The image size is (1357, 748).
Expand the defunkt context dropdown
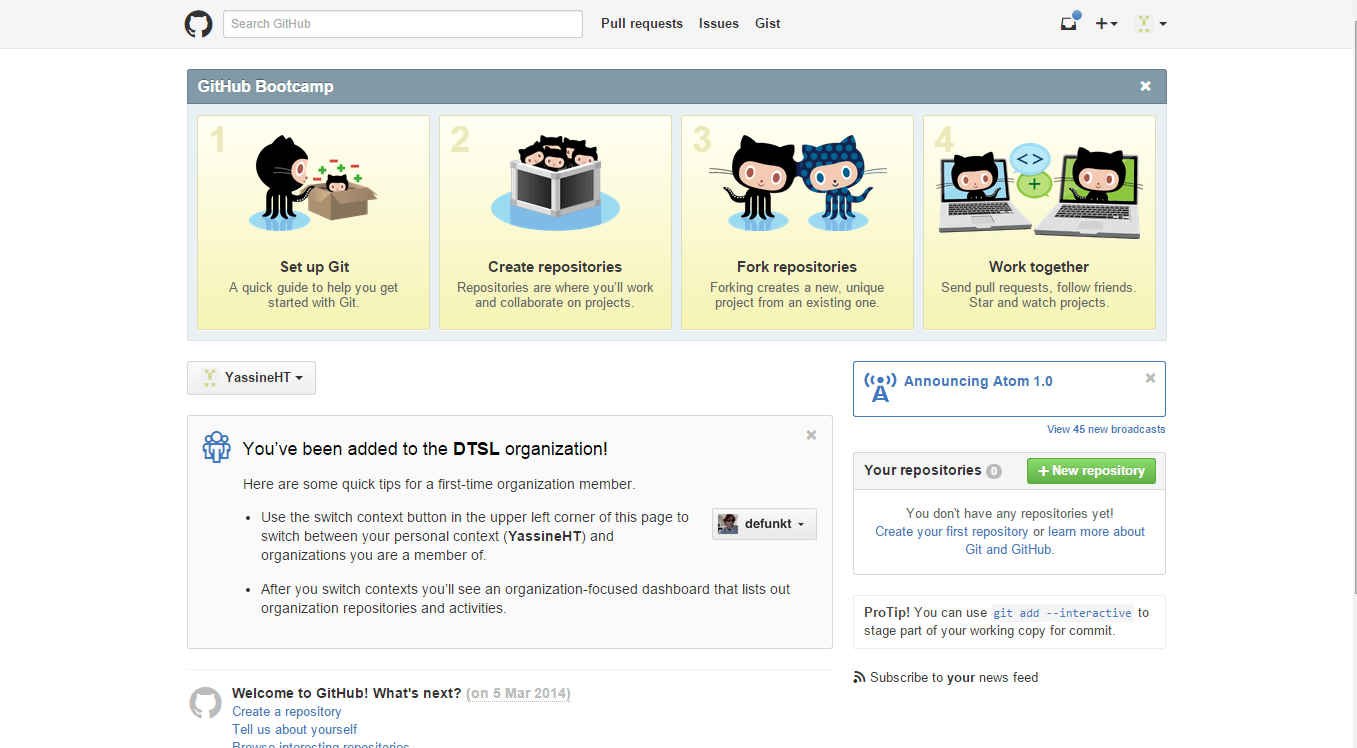[764, 524]
